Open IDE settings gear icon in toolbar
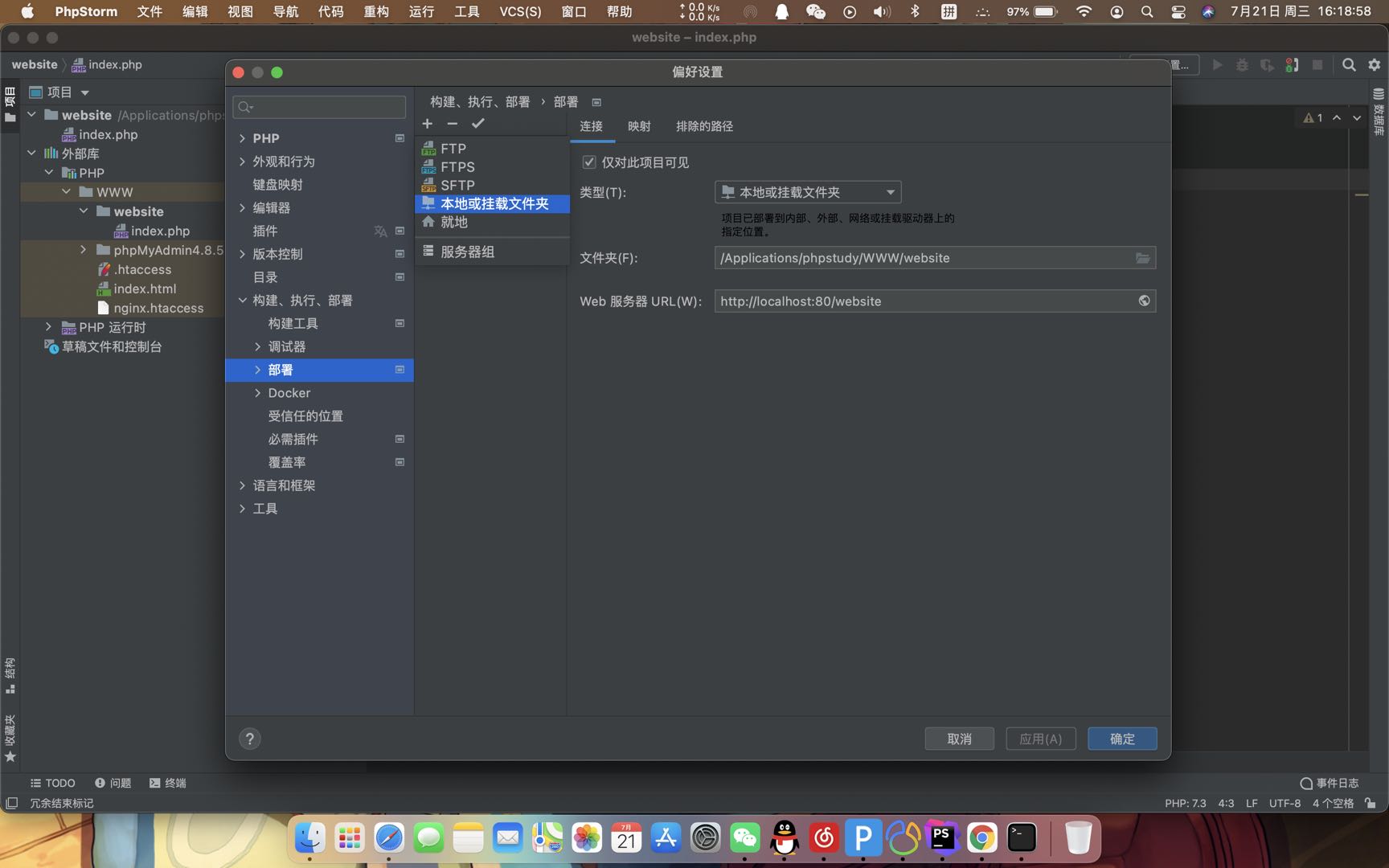Viewport: 1389px width, 868px height. 1375,65
